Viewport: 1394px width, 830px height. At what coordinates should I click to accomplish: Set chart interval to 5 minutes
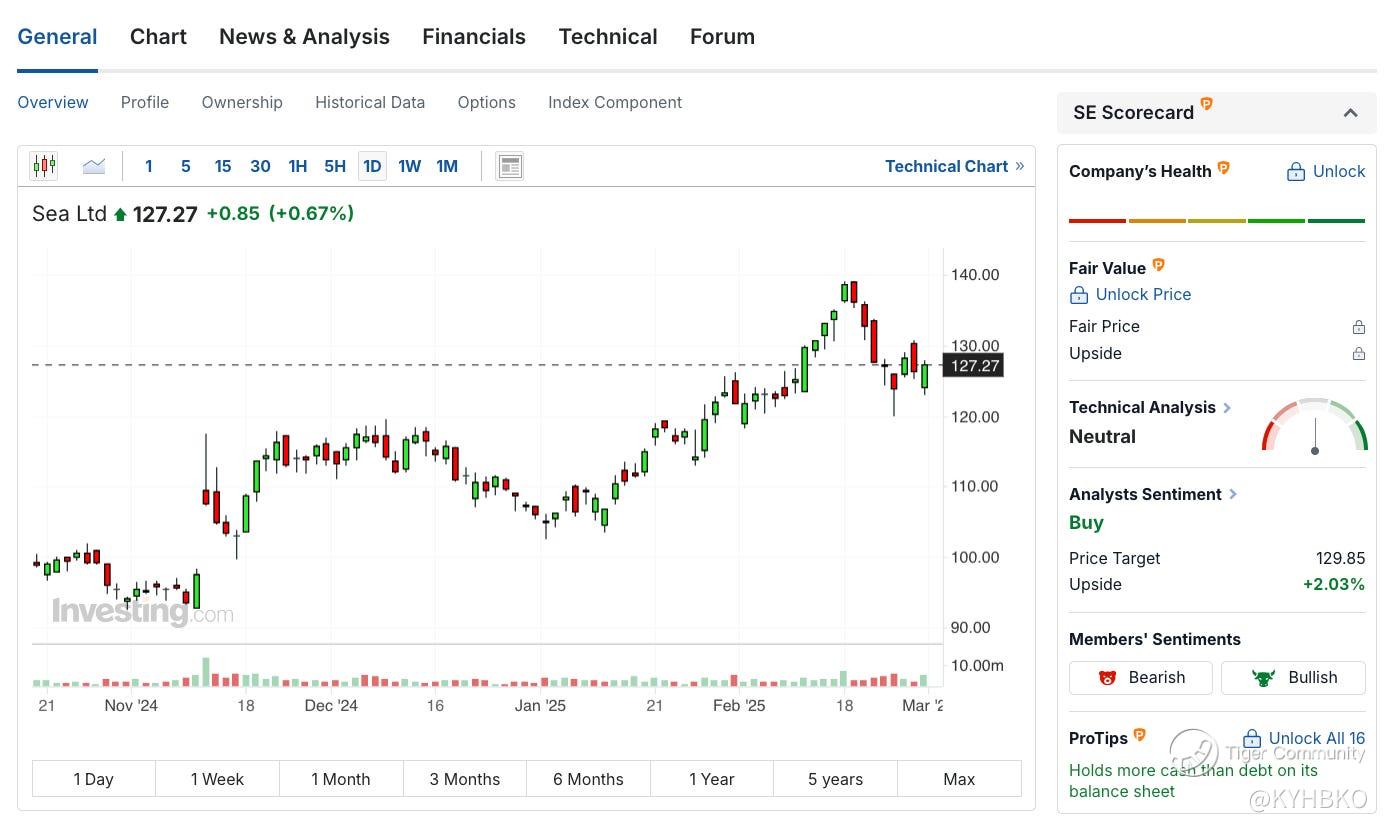click(186, 166)
